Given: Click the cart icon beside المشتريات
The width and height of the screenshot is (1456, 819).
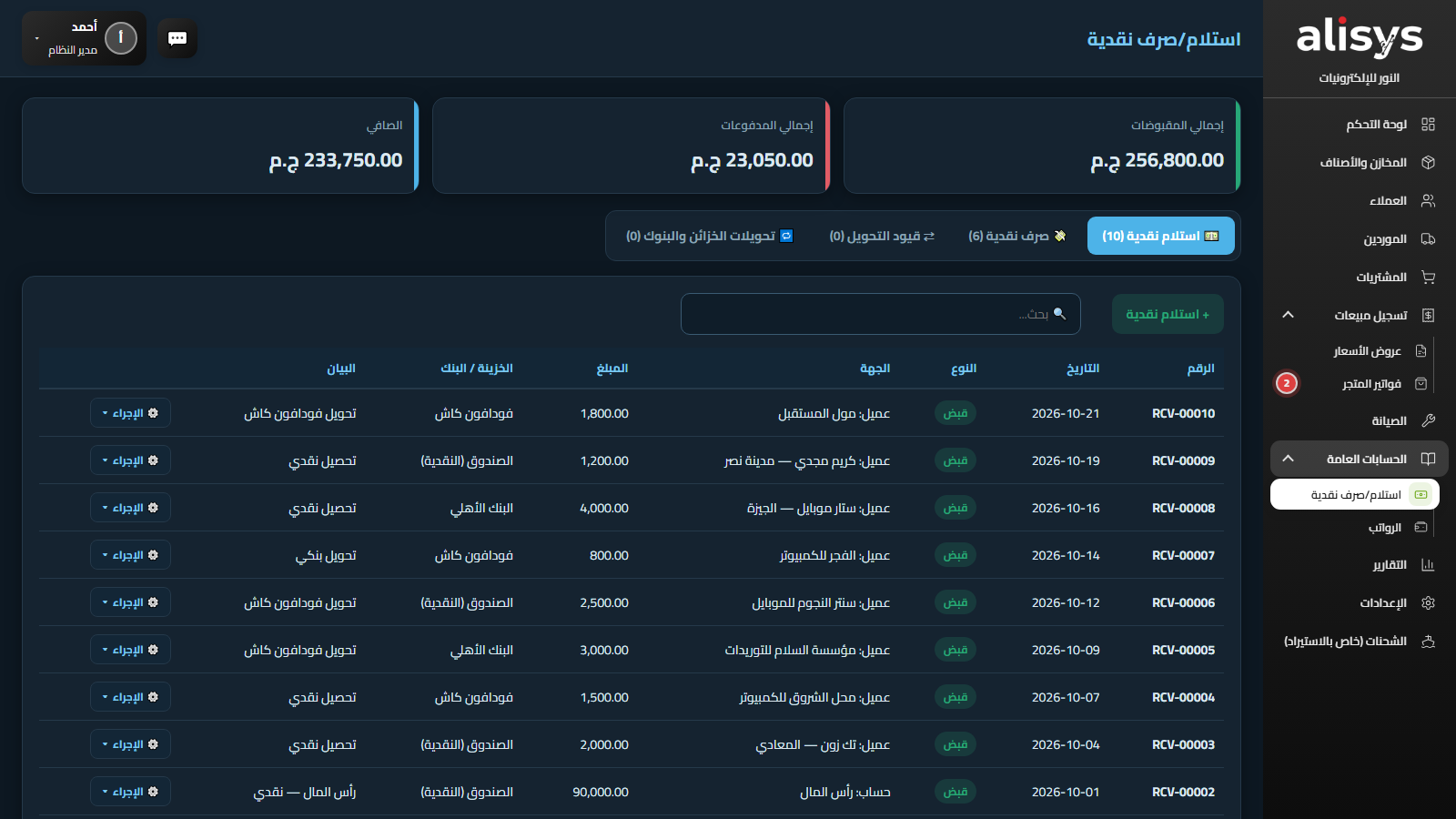Looking at the screenshot, I should tap(1428, 277).
